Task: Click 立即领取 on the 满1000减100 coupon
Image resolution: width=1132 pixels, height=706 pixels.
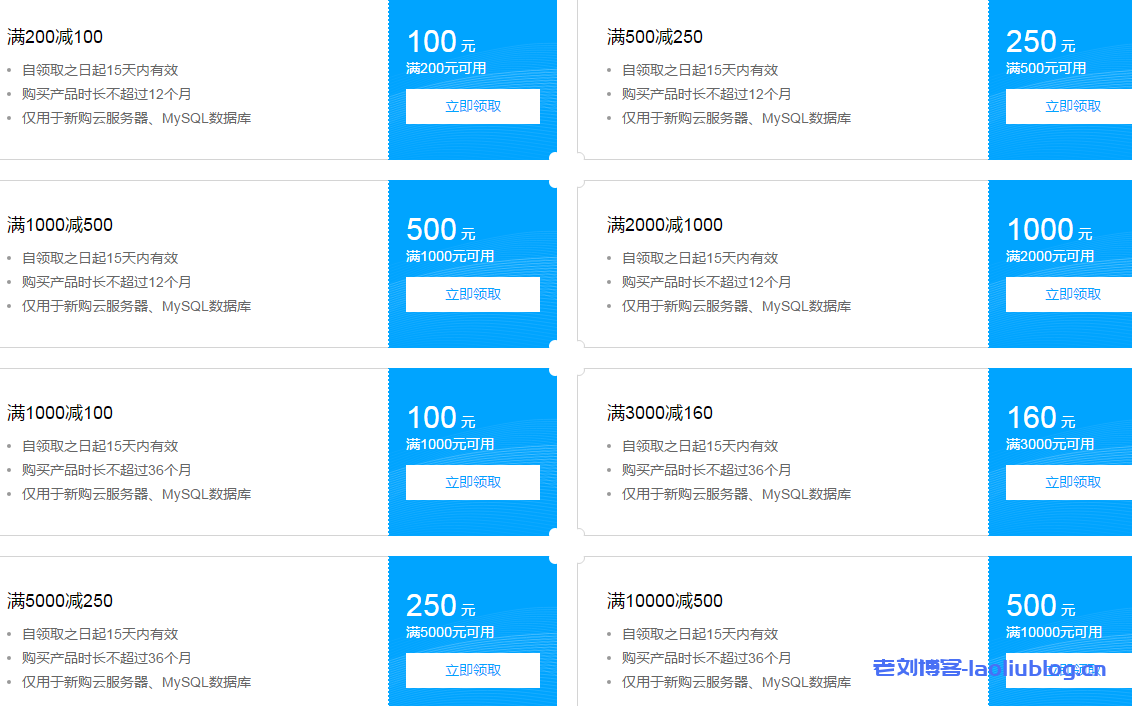Action: tap(472, 482)
